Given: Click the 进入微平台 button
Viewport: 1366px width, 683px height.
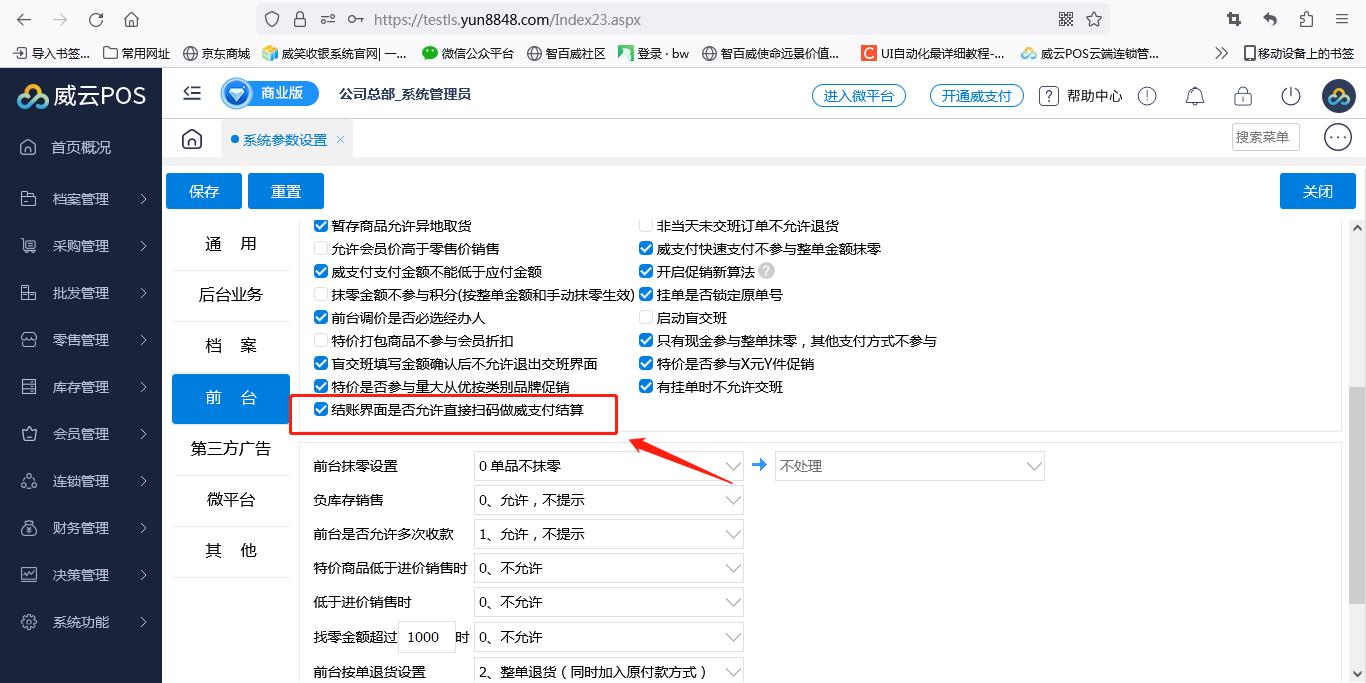Looking at the screenshot, I should pyautogui.click(x=858, y=96).
